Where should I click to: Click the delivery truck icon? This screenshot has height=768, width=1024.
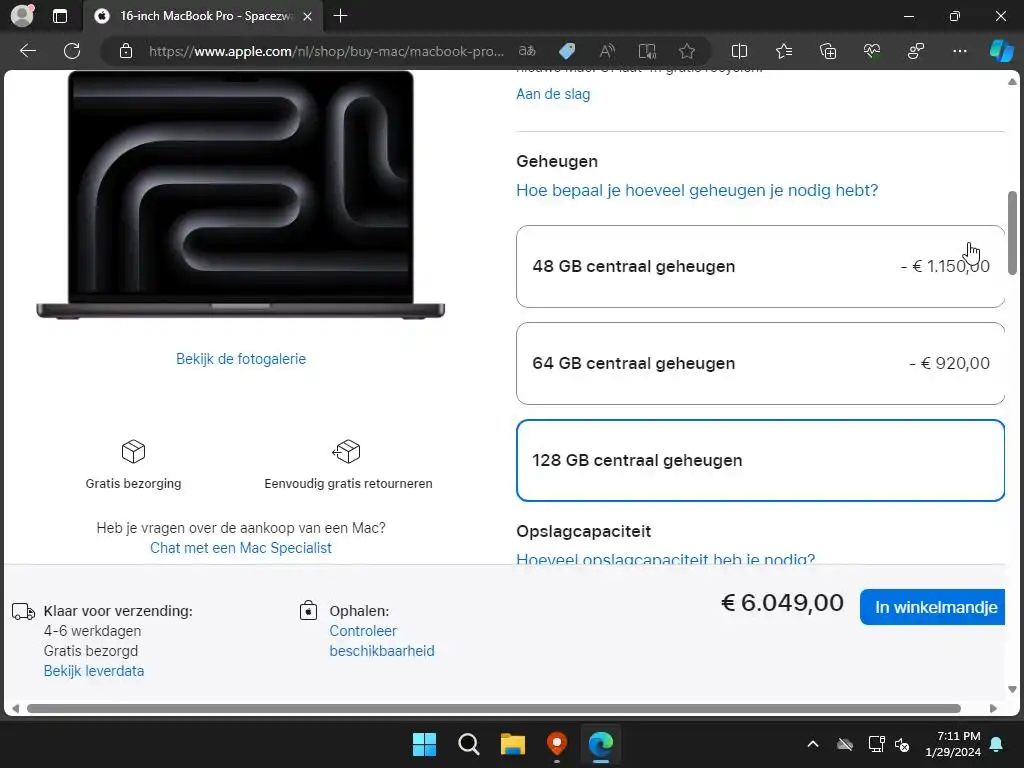tap(24, 612)
